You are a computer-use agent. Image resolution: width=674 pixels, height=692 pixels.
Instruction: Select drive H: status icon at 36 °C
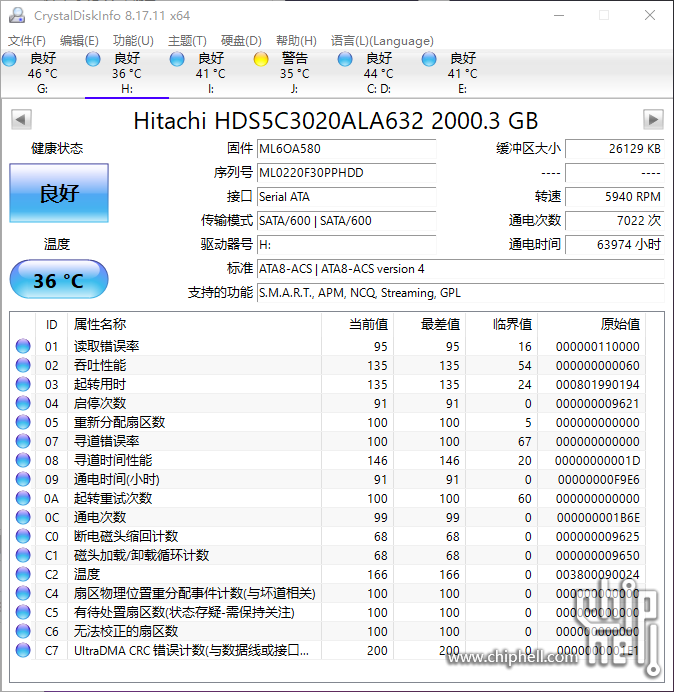(93, 59)
